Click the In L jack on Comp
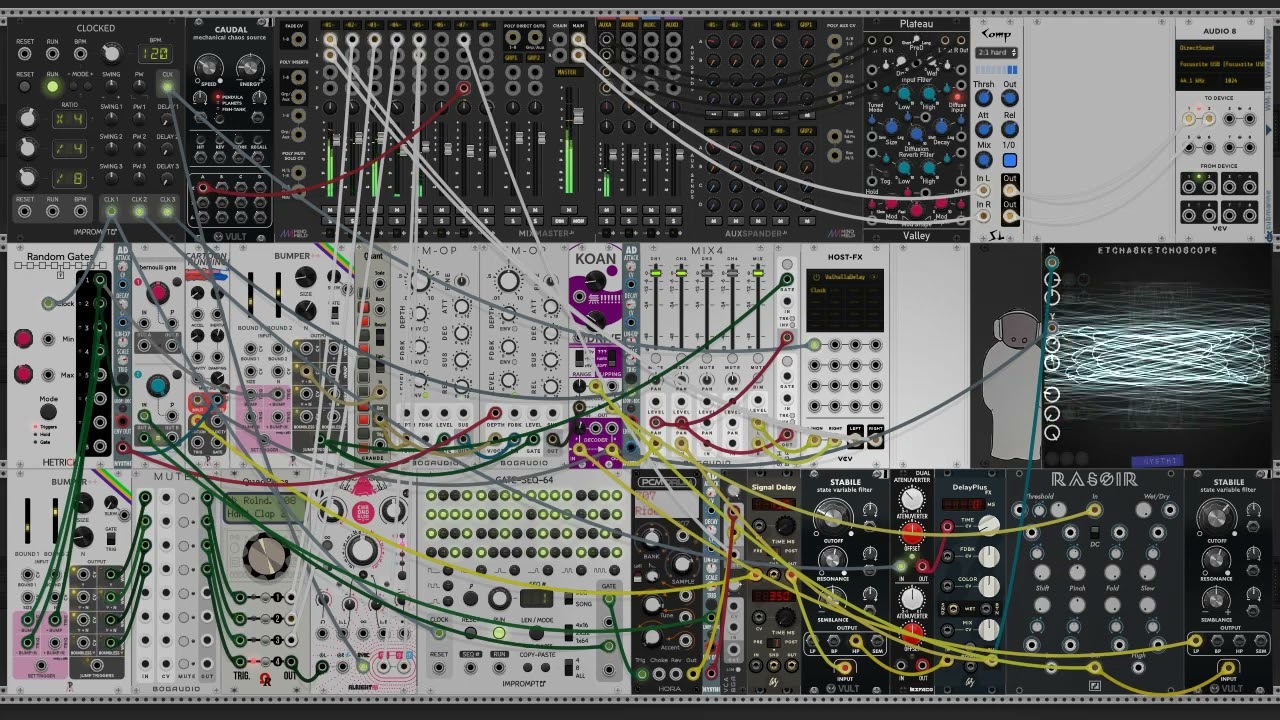Viewport: 1280px width, 720px height. [983, 190]
